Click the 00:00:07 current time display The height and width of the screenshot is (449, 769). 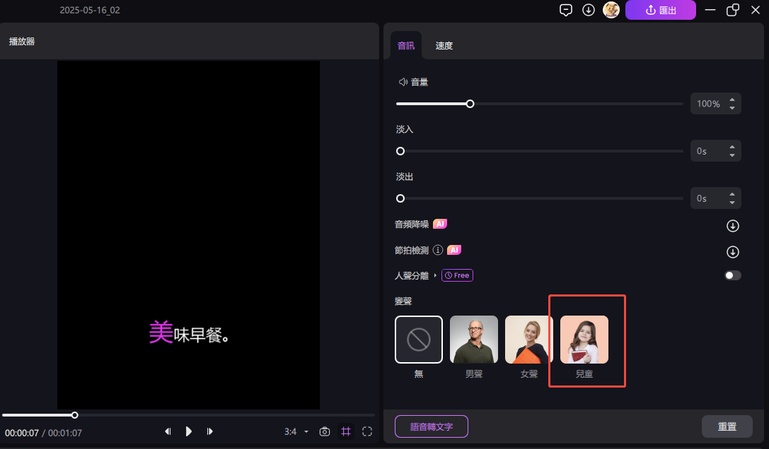tap(22, 433)
